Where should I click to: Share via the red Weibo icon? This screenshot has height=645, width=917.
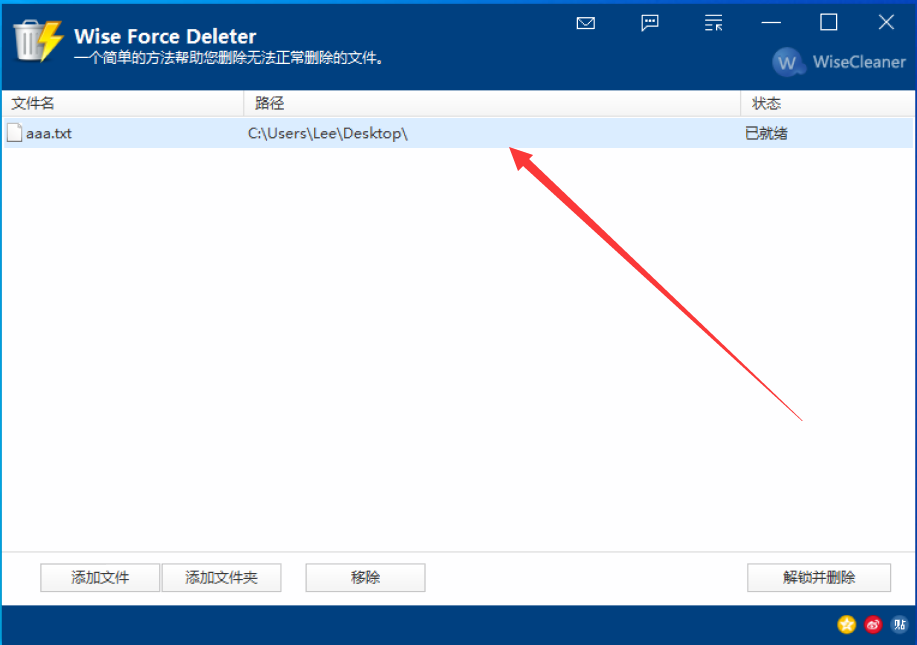point(873,625)
